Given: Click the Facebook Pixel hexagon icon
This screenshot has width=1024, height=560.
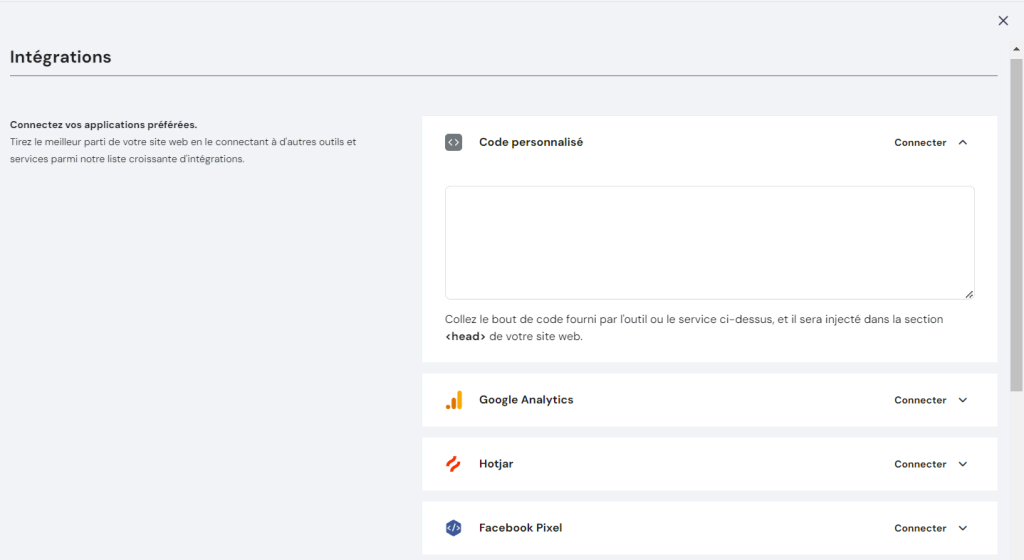Looking at the screenshot, I should (453, 528).
